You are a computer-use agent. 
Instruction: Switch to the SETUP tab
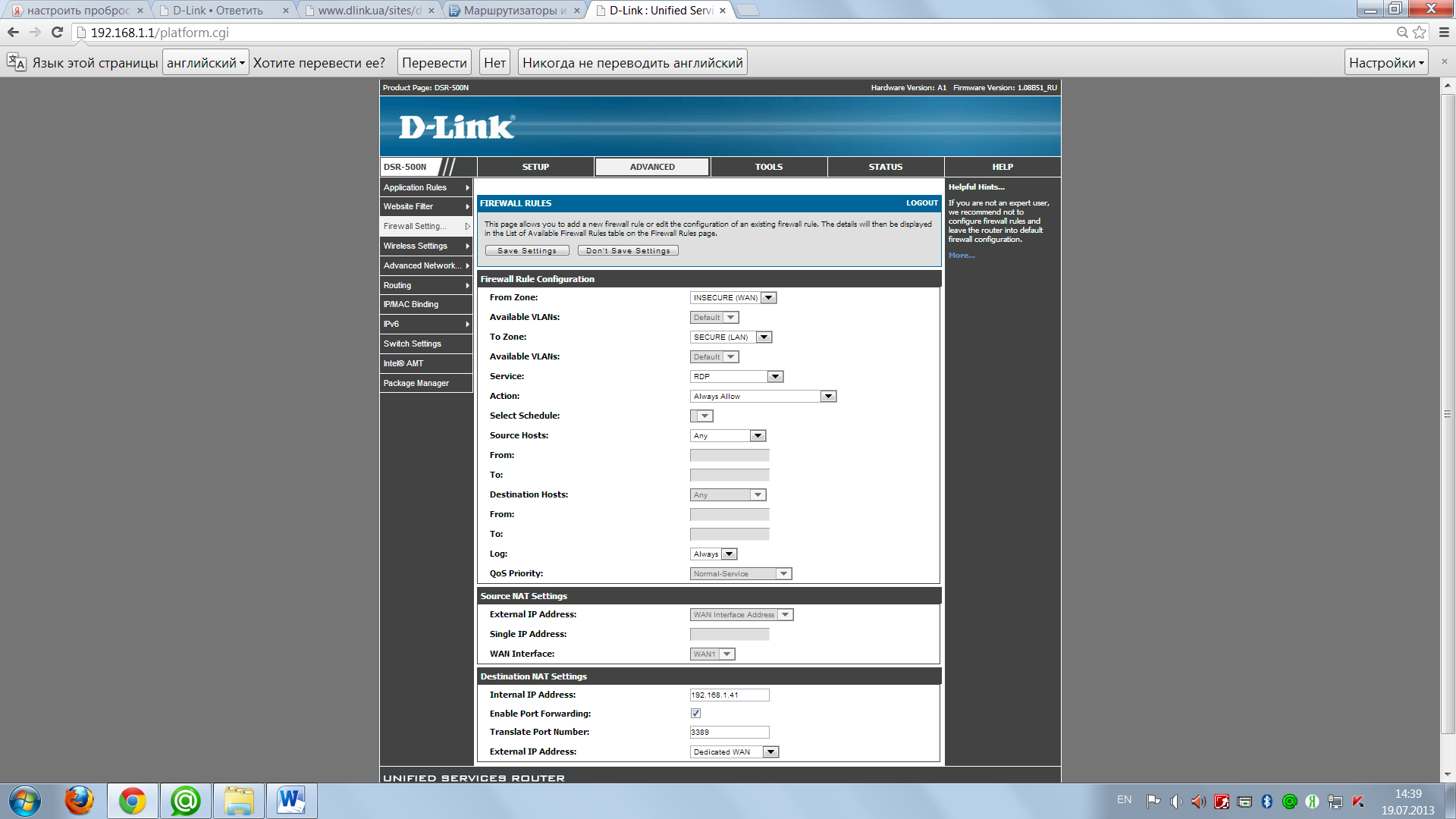pyautogui.click(x=535, y=167)
